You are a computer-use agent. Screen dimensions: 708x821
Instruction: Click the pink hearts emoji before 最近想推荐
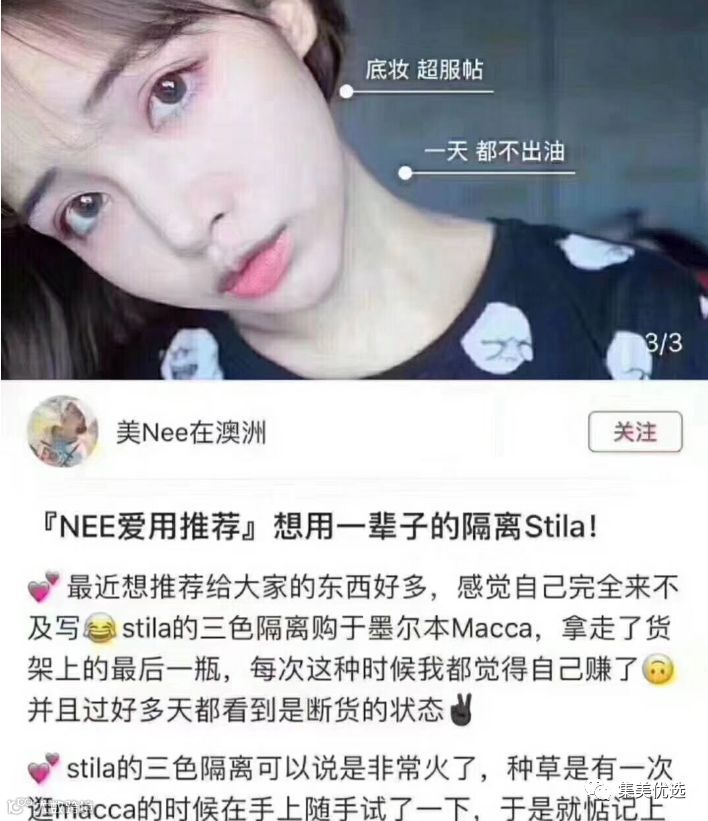(x=43, y=586)
